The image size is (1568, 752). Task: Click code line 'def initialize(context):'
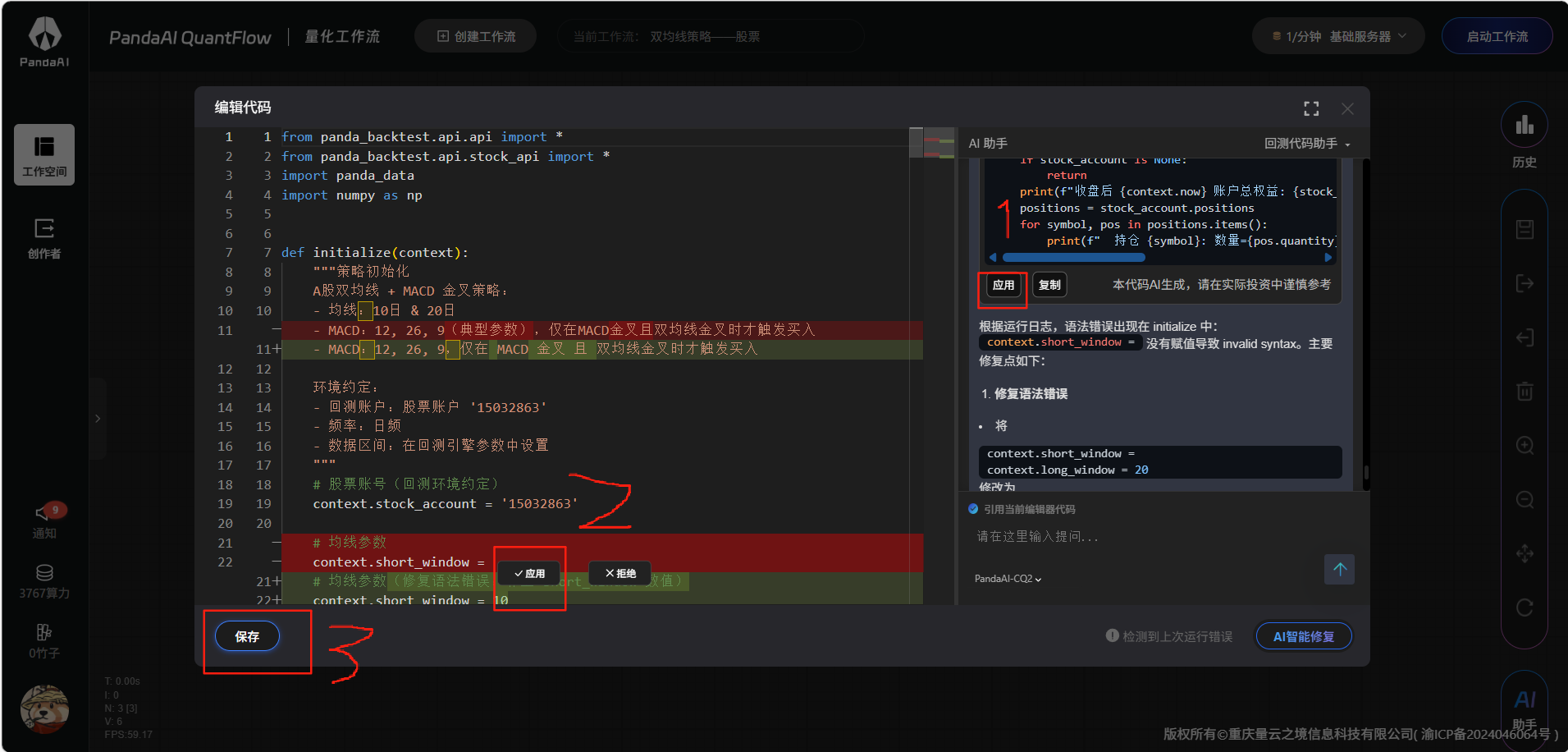[x=375, y=253]
